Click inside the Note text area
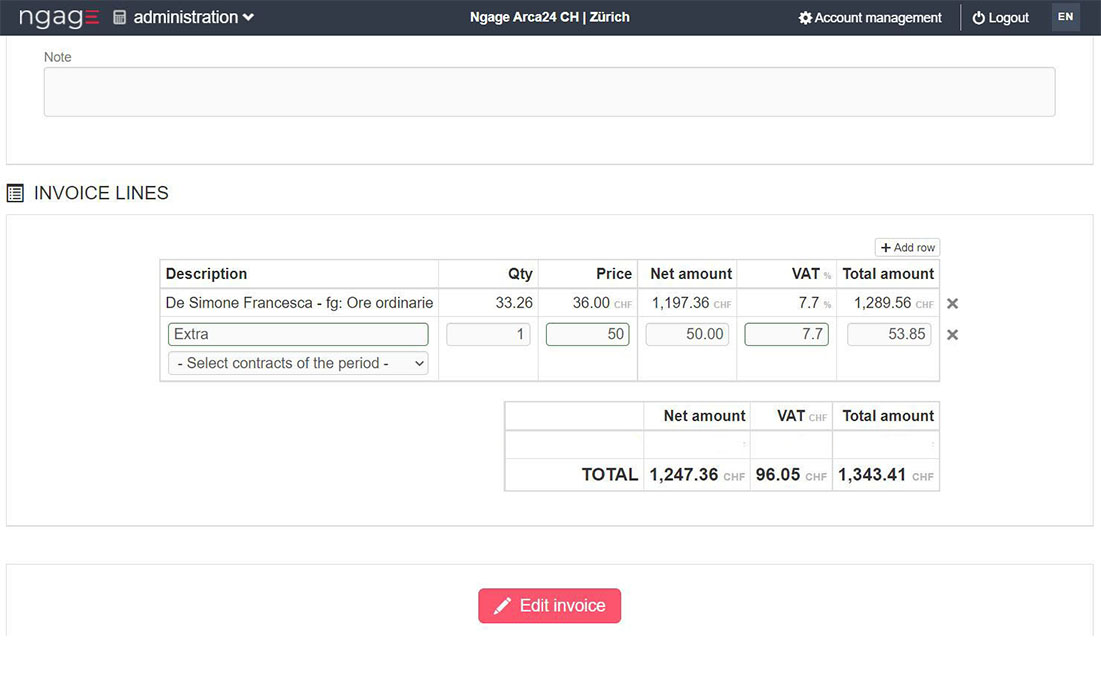Screen dimensions: 1101x692 point(549,92)
